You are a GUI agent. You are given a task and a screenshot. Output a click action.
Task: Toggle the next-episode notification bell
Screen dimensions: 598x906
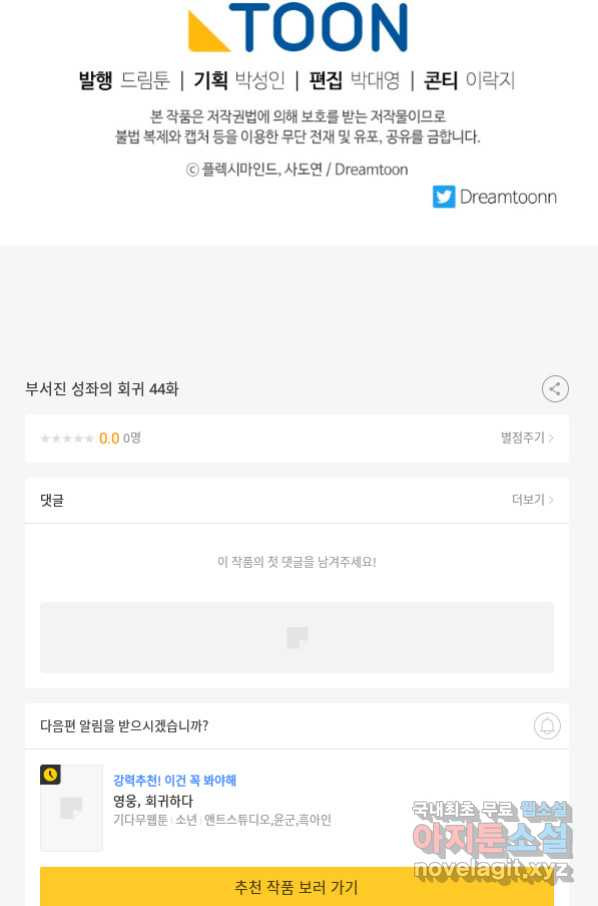point(547,726)
